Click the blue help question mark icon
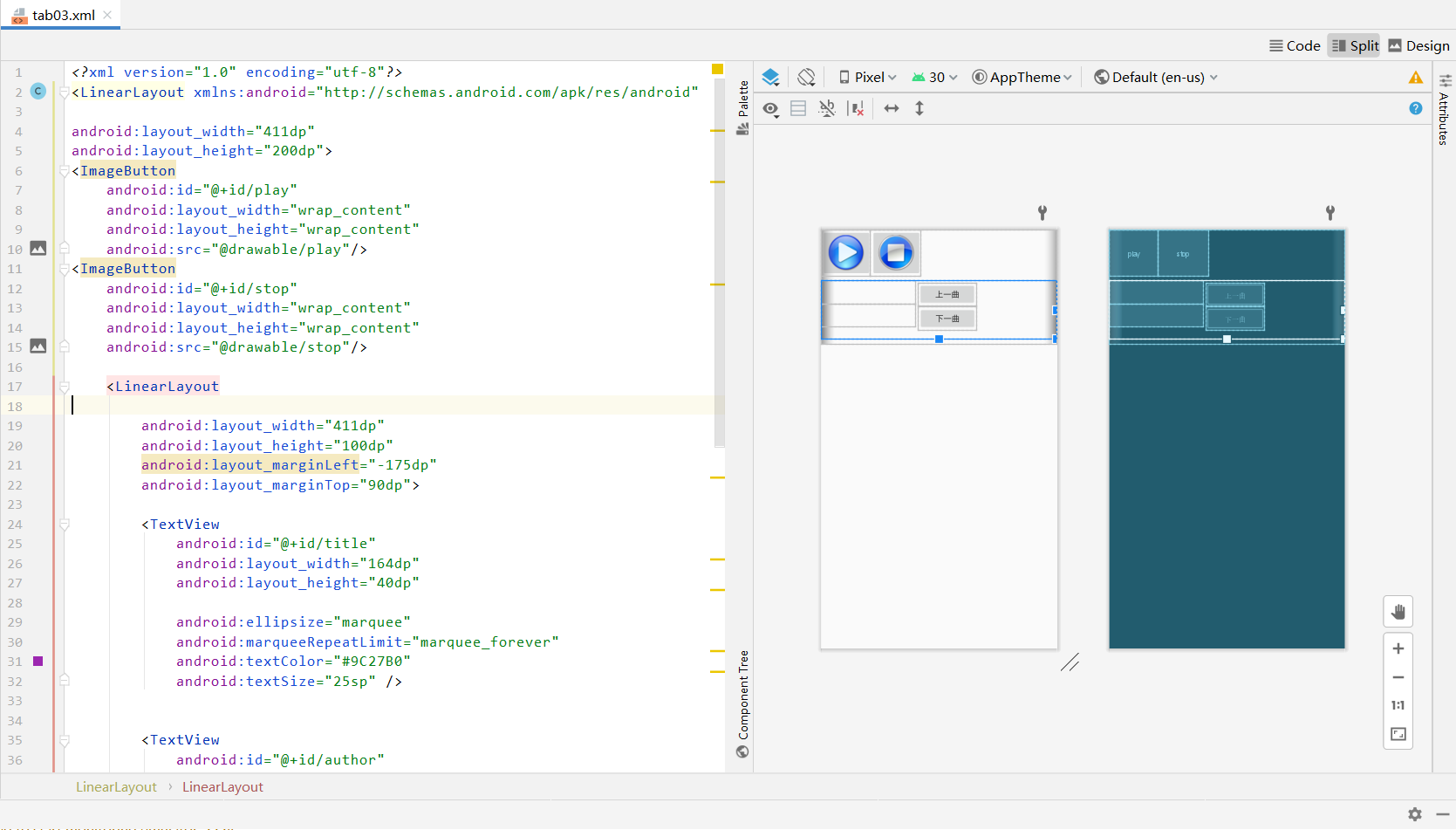Screen dimensions: 1456x830 (1415, 108)
